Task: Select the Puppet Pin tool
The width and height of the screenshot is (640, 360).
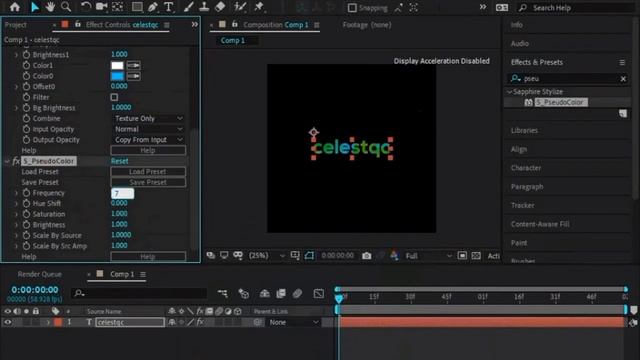Action: click(x=259, y=7)
